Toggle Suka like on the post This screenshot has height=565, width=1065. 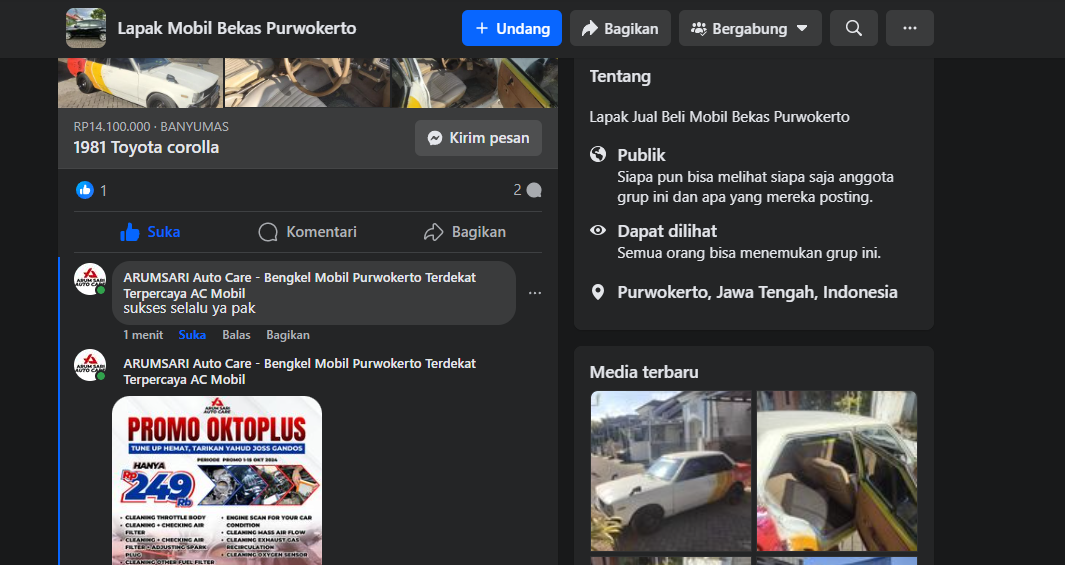150,232
